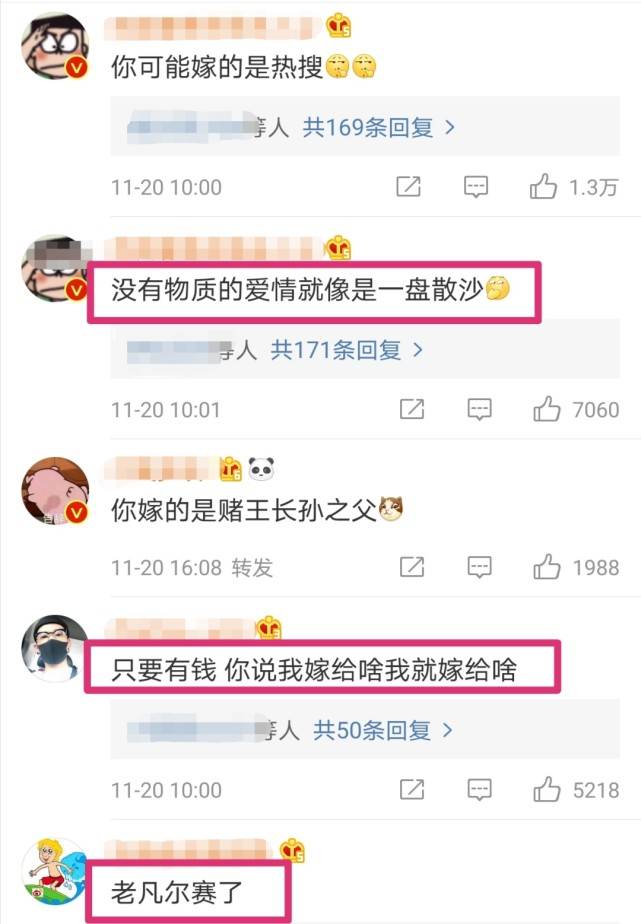
Task: Expand 共50条回复 replies
Action: (383, 730)
